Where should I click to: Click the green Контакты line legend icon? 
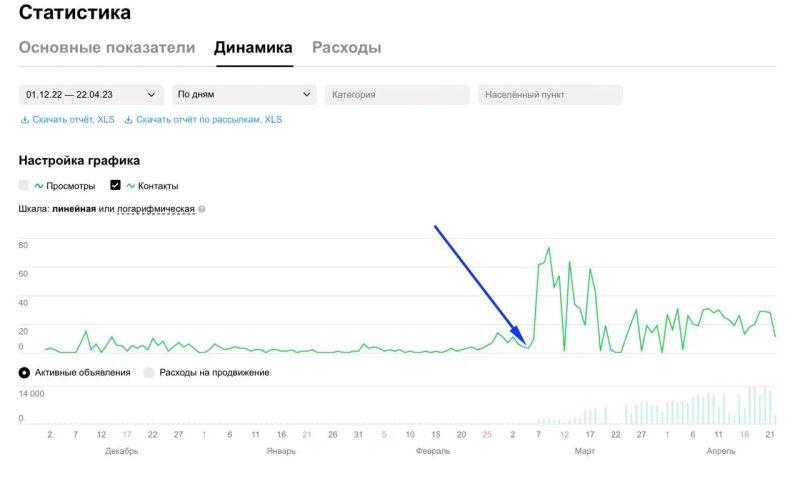pyautogui.click(x=130, y=186)
